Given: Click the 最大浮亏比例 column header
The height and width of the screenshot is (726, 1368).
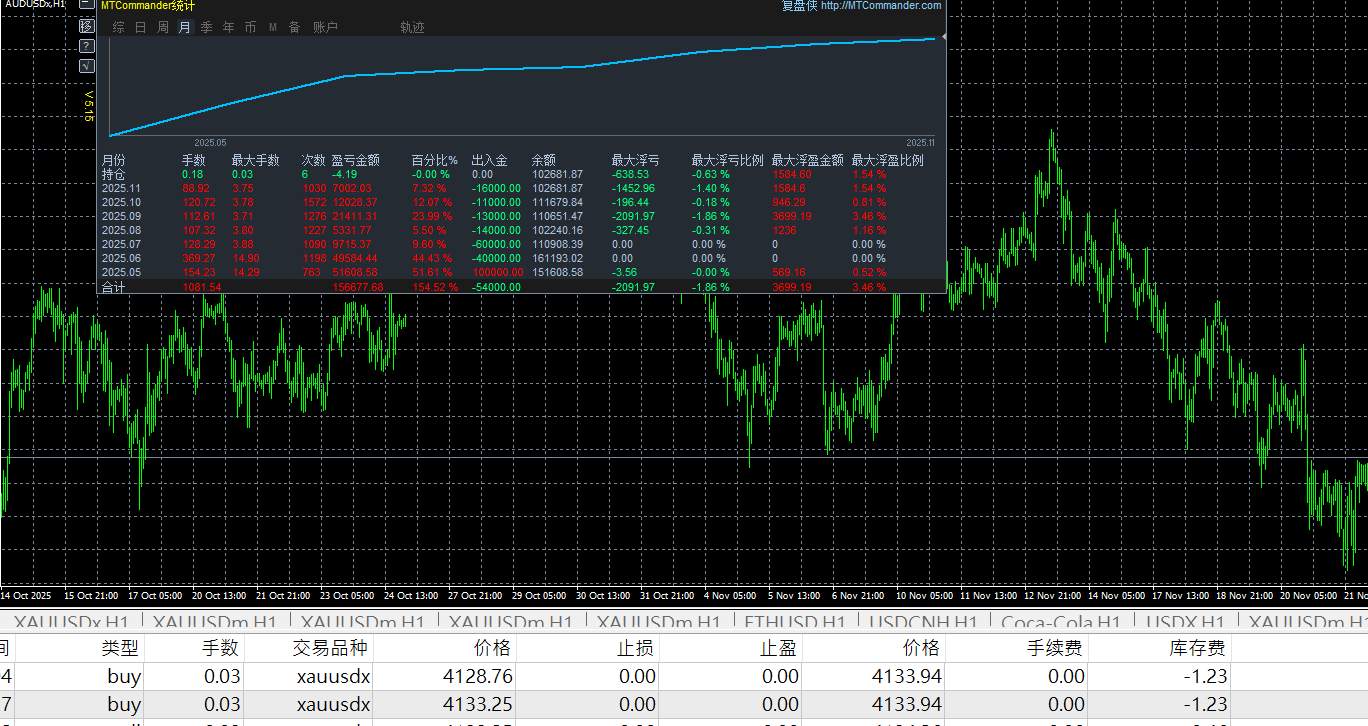Looking at the screenshot, I should (728, 160).
